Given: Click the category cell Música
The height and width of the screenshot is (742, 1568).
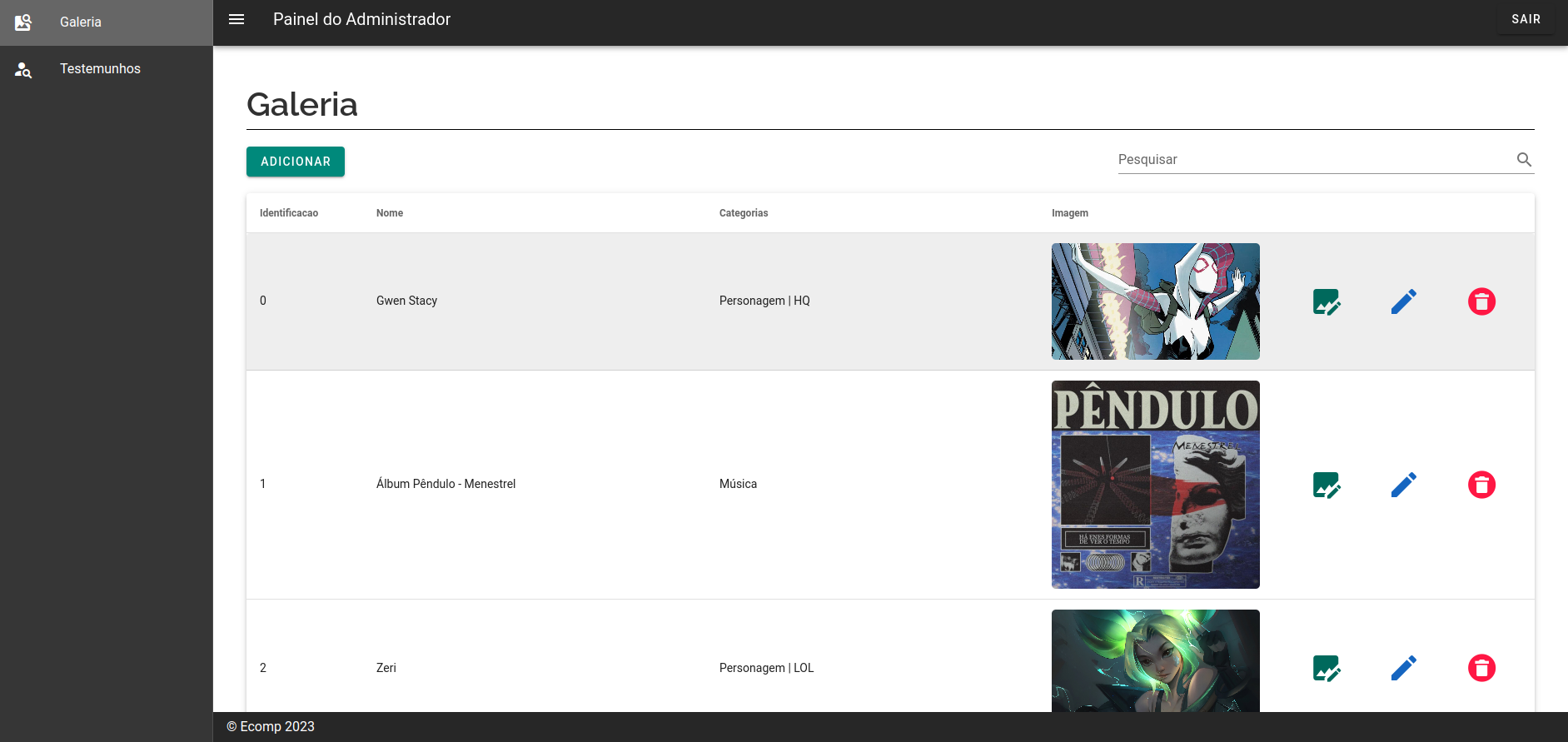Looking at the screenshot, I should [x=738, y=484].
